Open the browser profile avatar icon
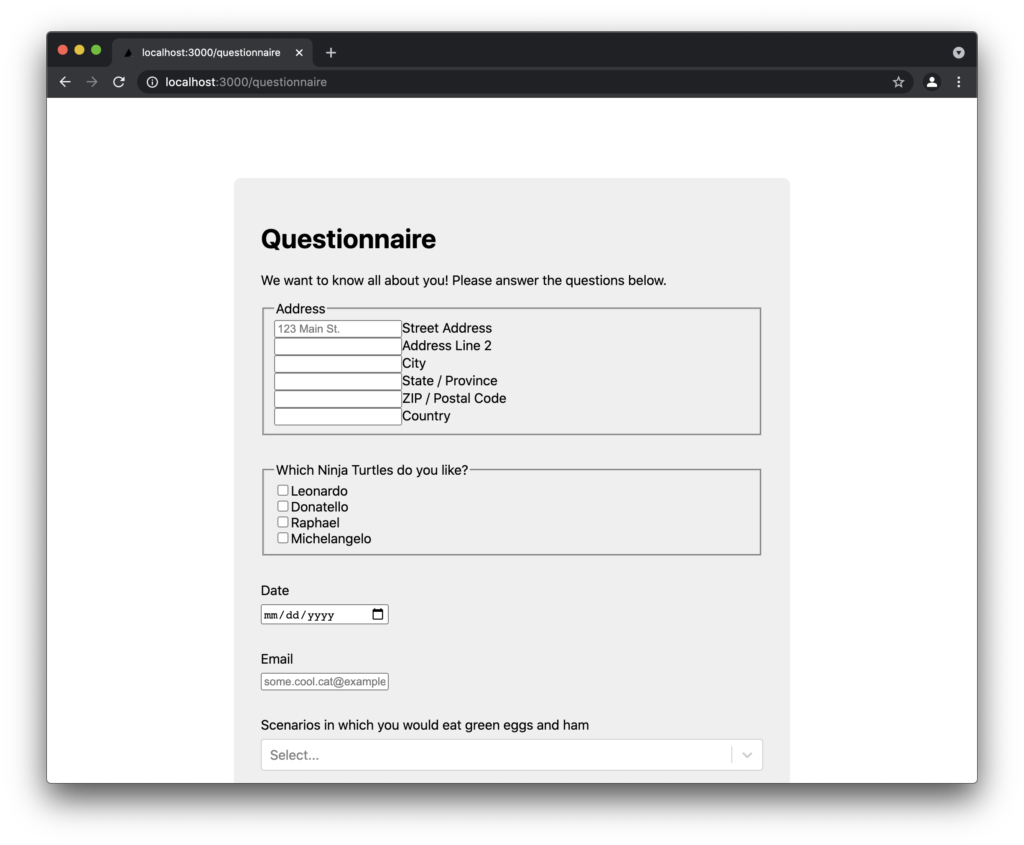Viewport: 1024px width, 845px height. click(x=931, y=82)
